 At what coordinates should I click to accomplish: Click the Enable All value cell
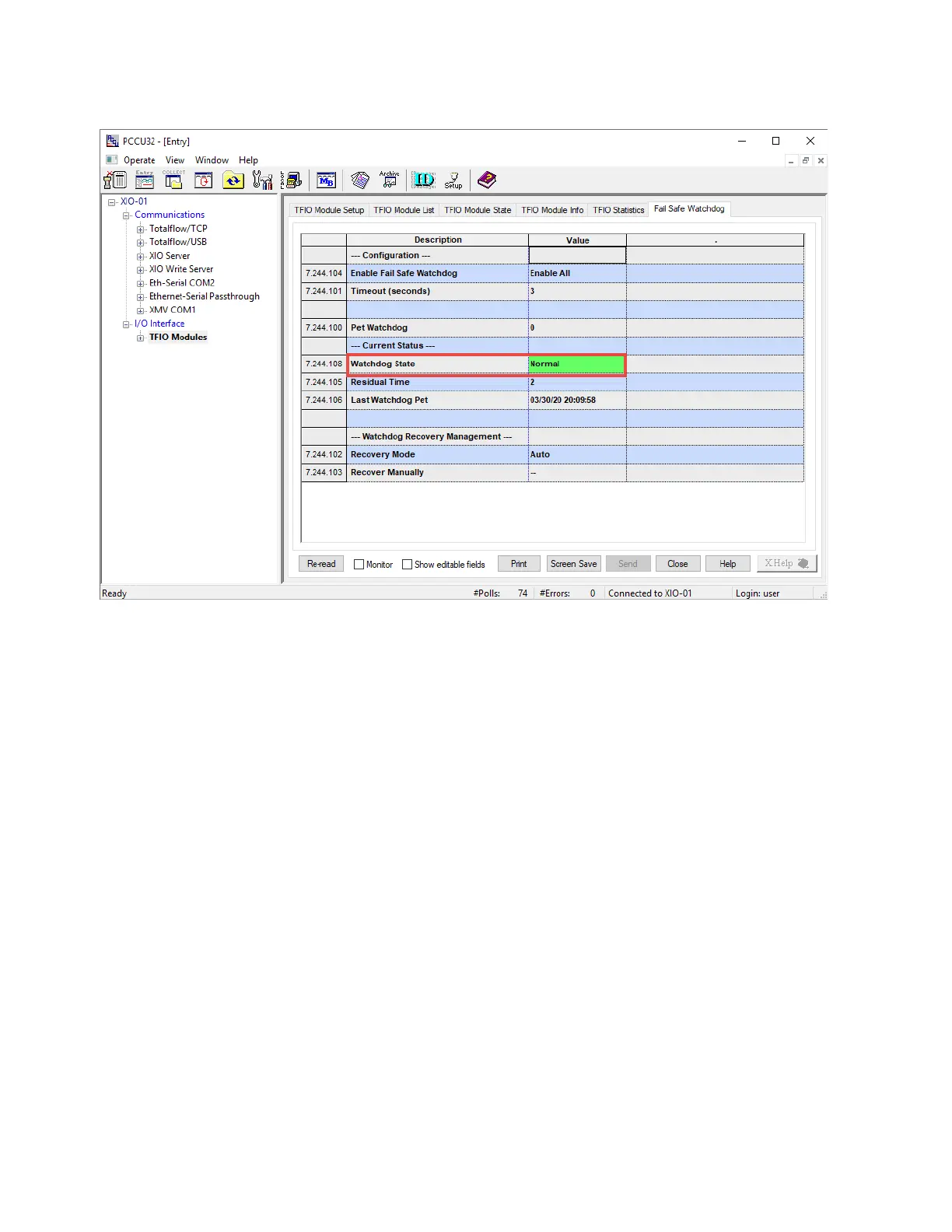tap(577, 273)
